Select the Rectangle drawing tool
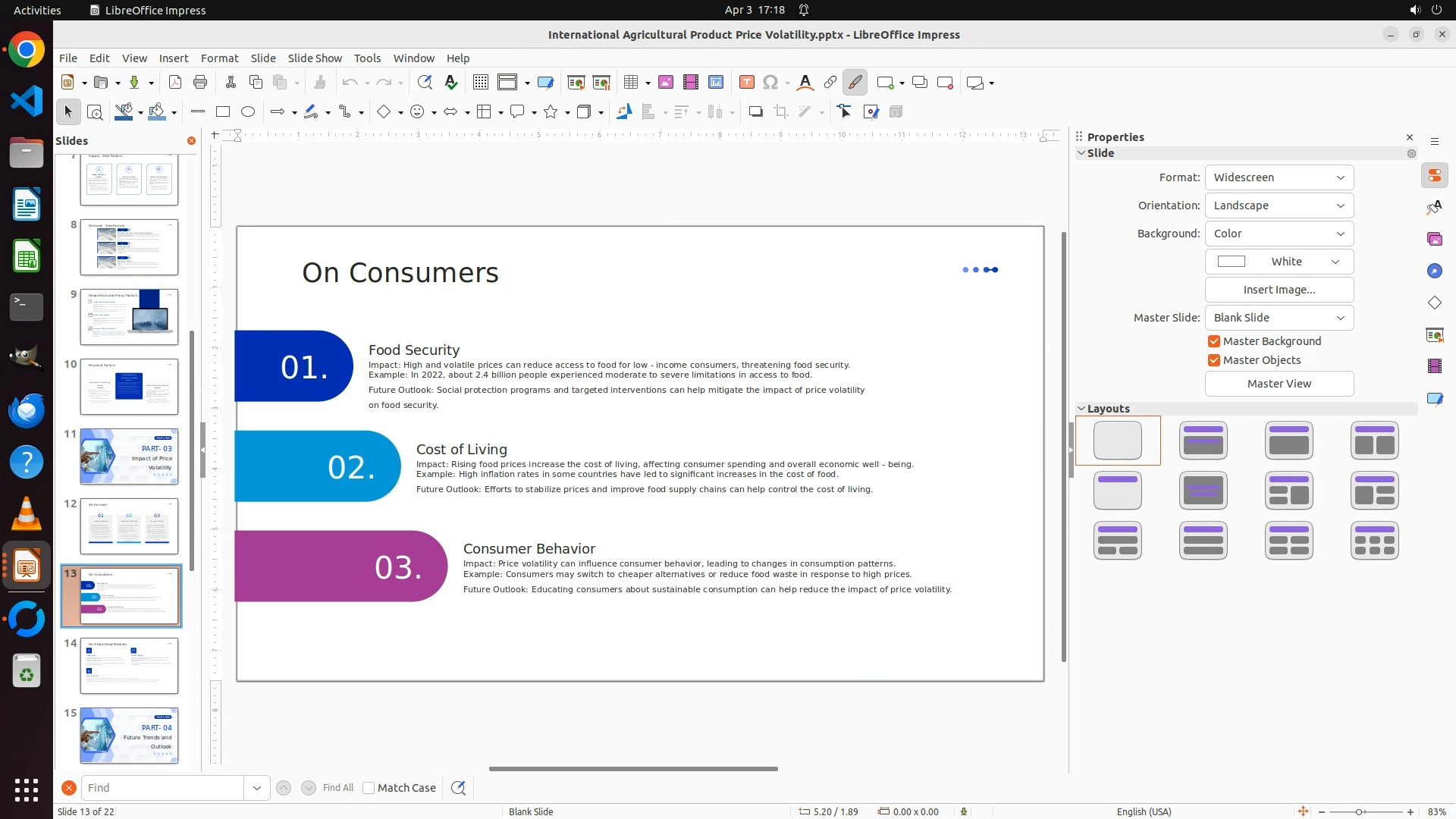1456x819 pixels. pos(223,112)
